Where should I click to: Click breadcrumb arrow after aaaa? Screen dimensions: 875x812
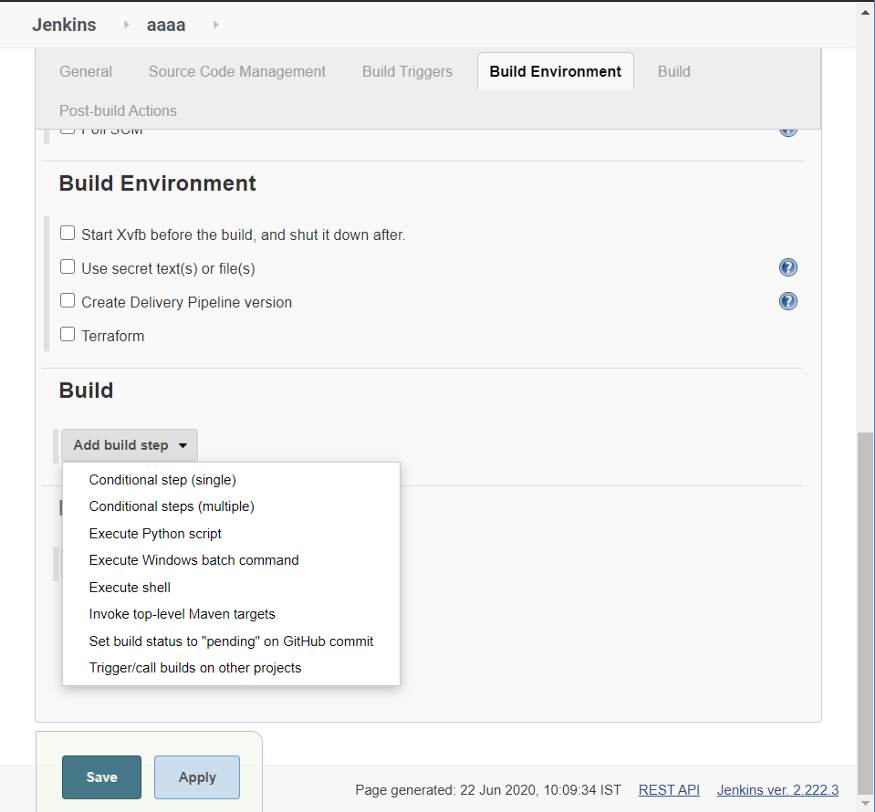pos(215,25)
